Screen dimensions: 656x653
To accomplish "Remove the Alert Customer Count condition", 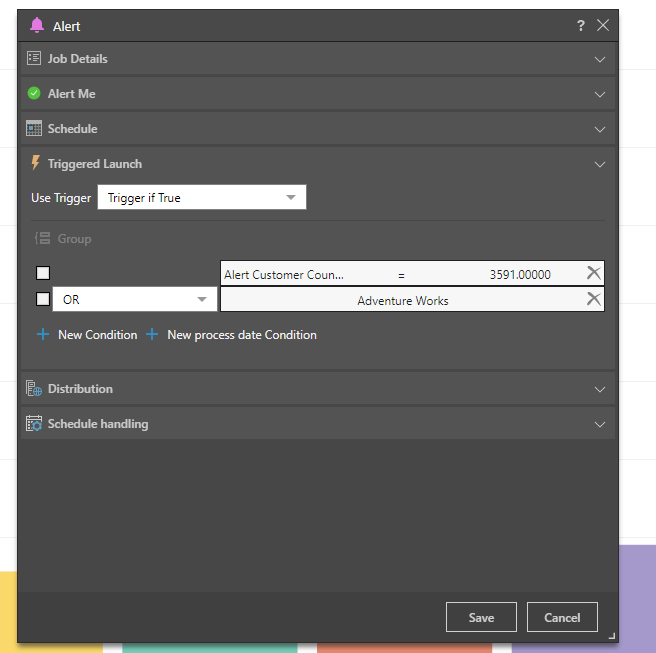I will [593, 273].
